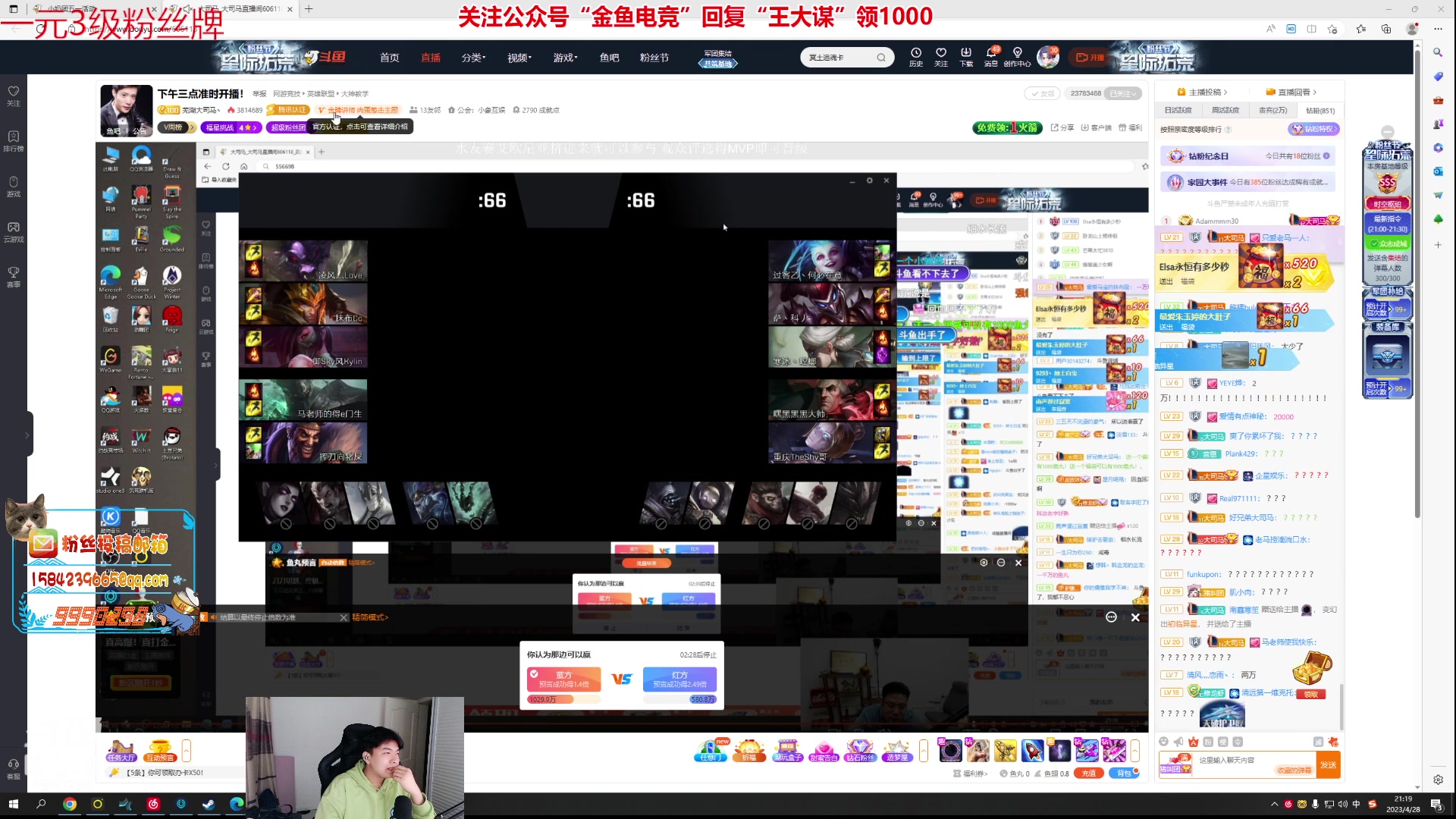Collapse the floating fan-festival widget with minus circle
Screen dimensions: 1456x819
1388,132
